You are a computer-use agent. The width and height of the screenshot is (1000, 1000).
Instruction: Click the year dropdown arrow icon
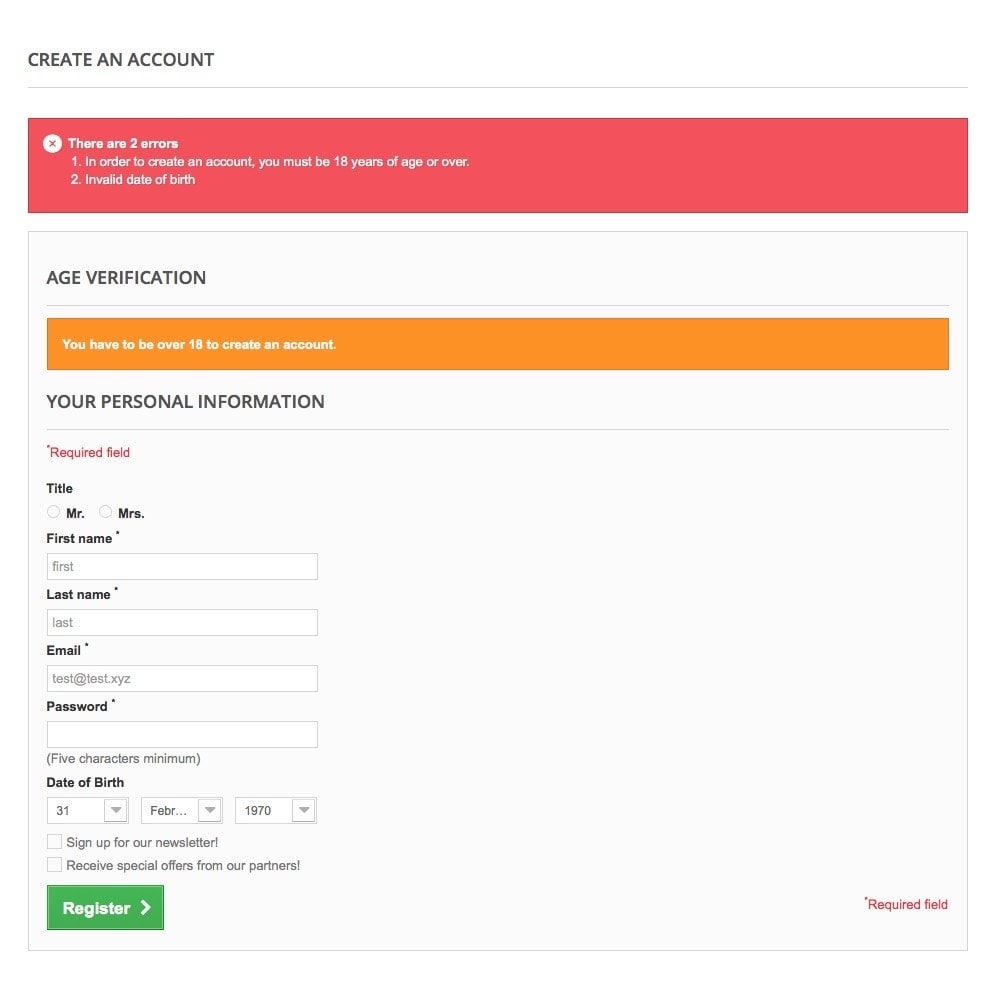coord(304,811)
